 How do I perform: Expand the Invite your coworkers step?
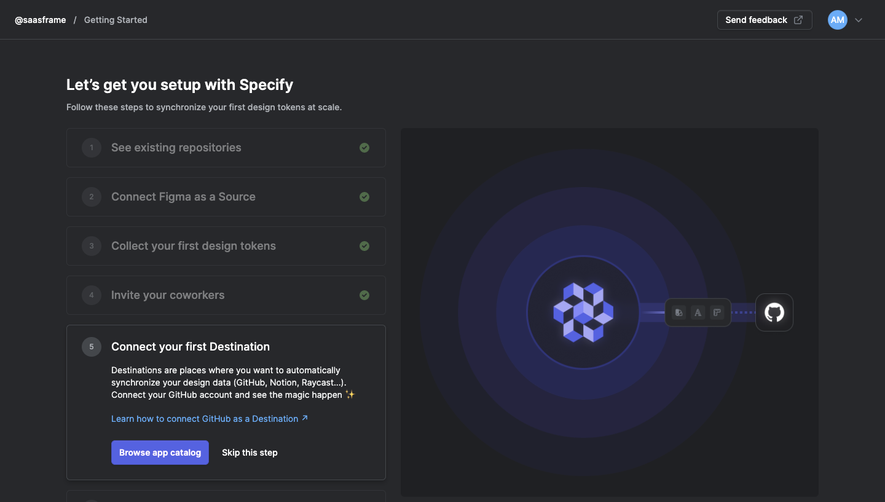226,295
